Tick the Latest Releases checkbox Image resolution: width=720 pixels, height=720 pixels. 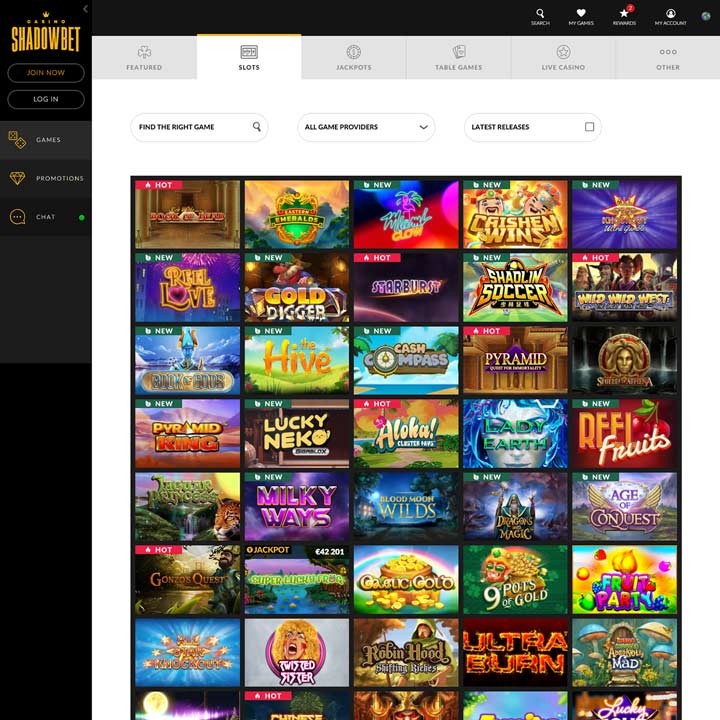590,127
